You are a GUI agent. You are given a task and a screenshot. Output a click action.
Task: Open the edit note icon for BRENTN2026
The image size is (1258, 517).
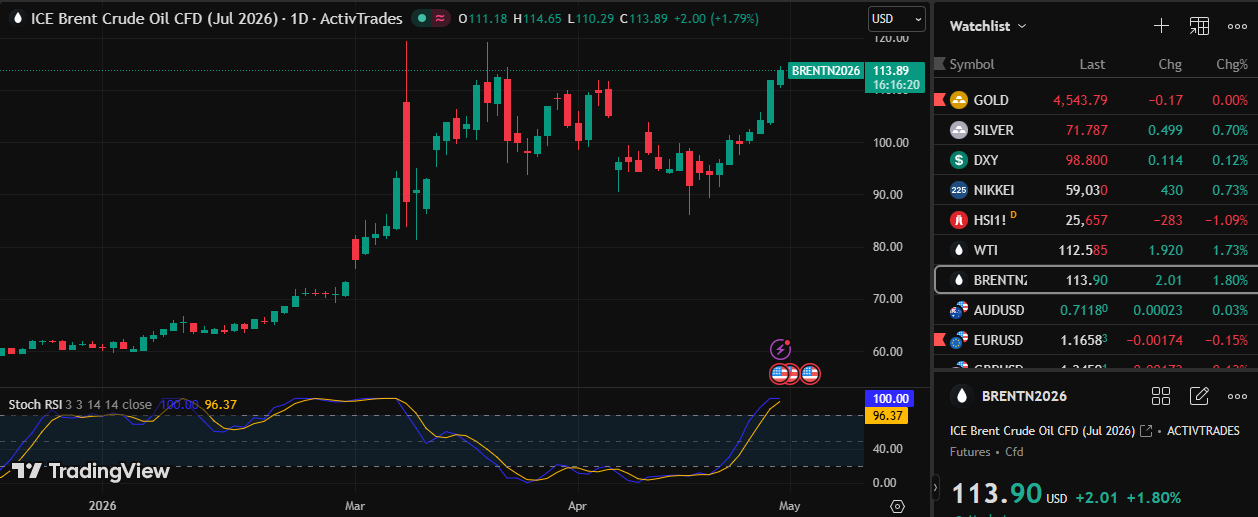(1200, 396)
